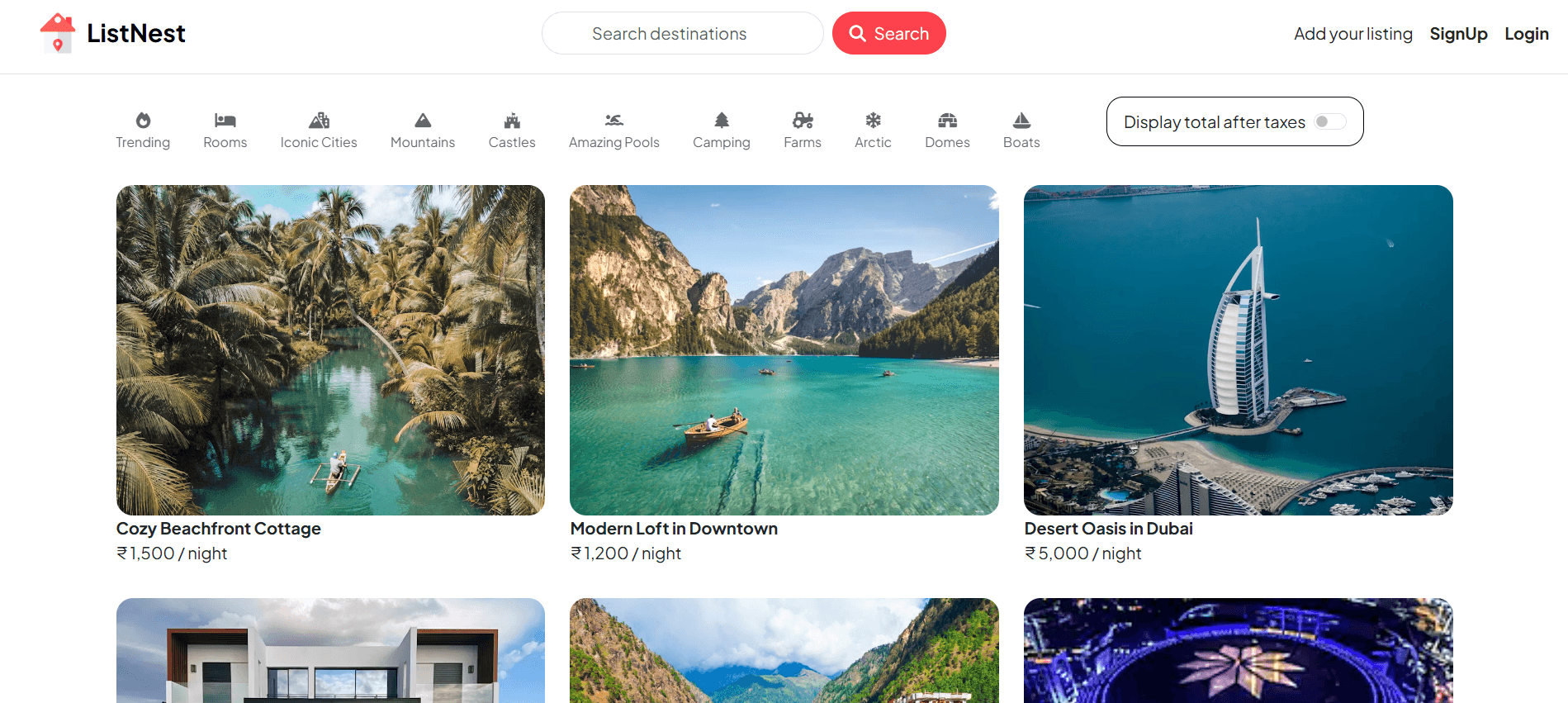Filter by Farms tractor icon
Viewport: 1568px width, 703px height.
(803, 121)
